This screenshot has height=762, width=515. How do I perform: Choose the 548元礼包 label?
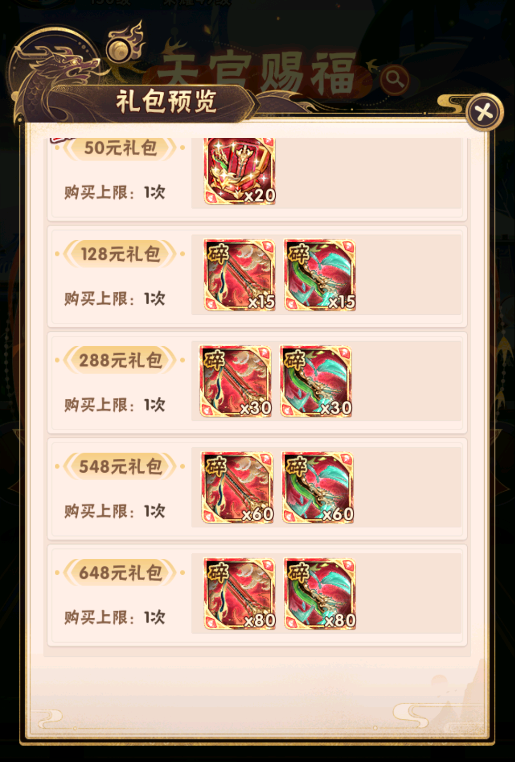point(120,467)
